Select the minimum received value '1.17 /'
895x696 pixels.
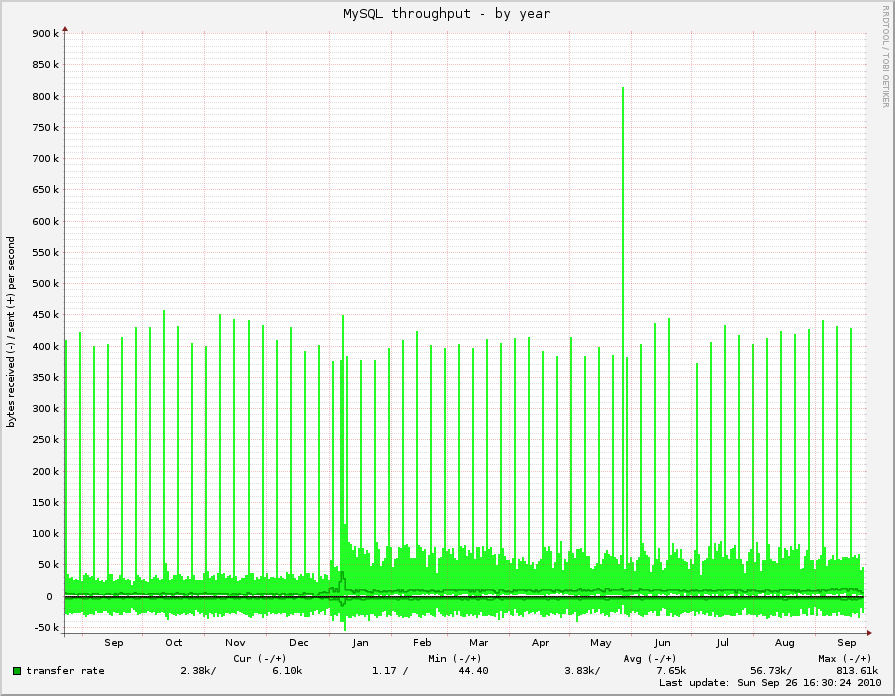[x=390, y=671]
